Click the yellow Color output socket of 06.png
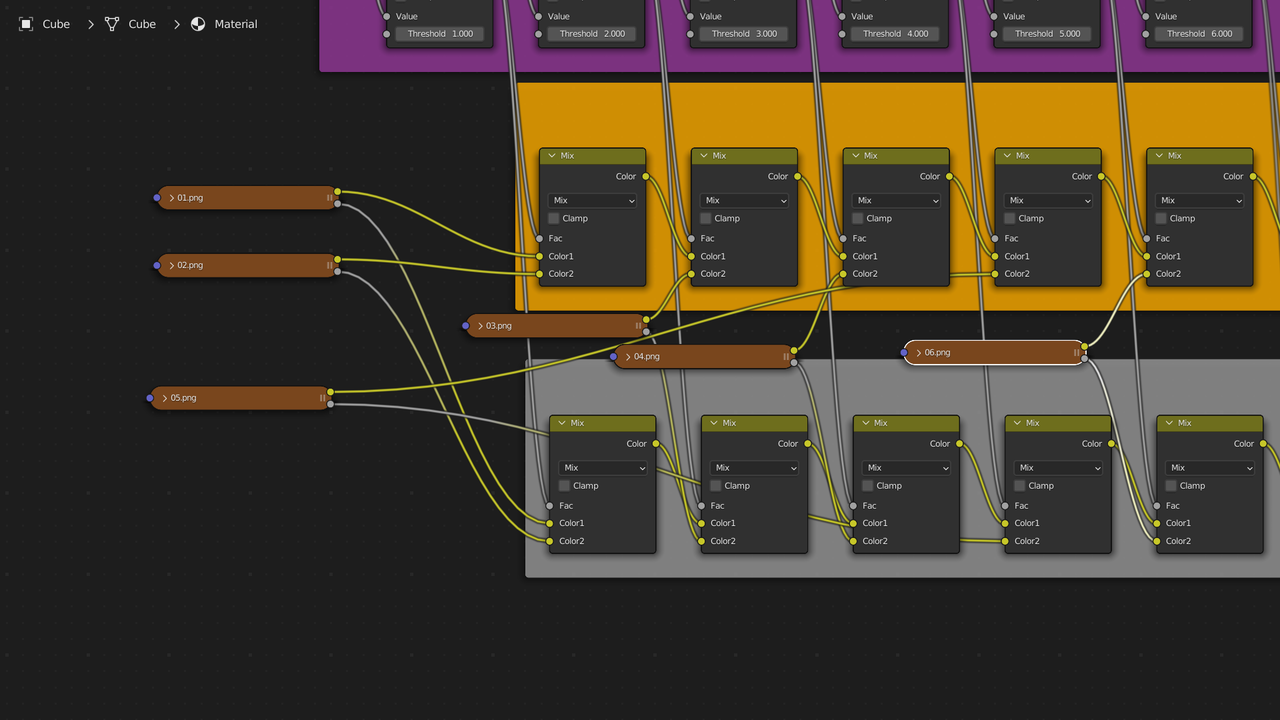The width and height of the screenshot is (1280, 720). pyautogui.click(x=1085, y=346)
